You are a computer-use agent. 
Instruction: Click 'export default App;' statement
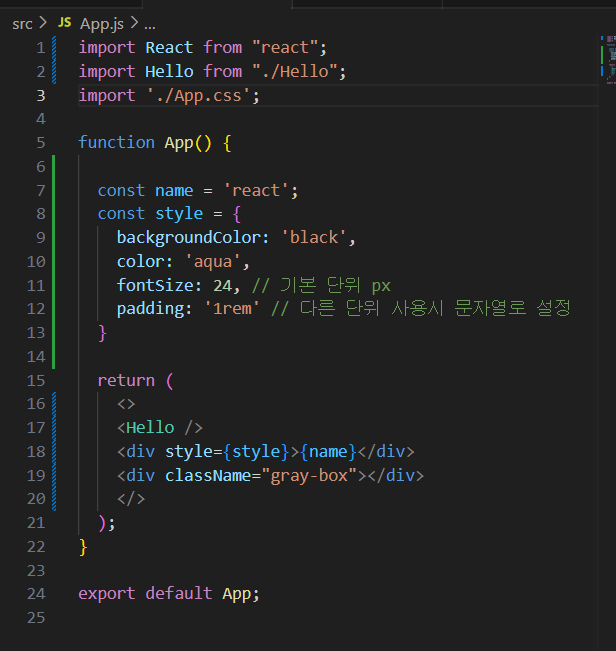click(x=169, y=594)
